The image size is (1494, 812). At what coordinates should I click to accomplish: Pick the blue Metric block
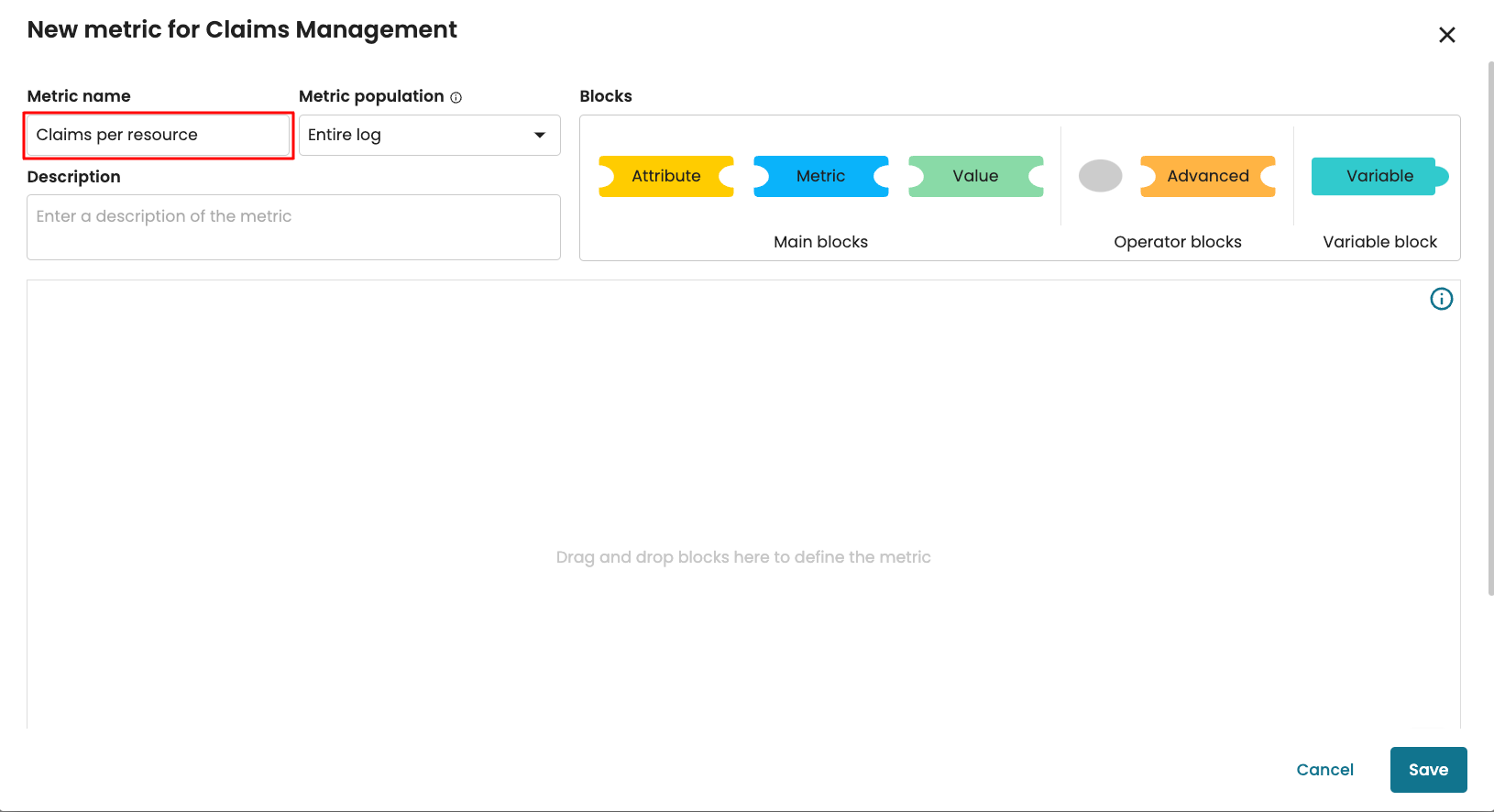click(820, 176)
